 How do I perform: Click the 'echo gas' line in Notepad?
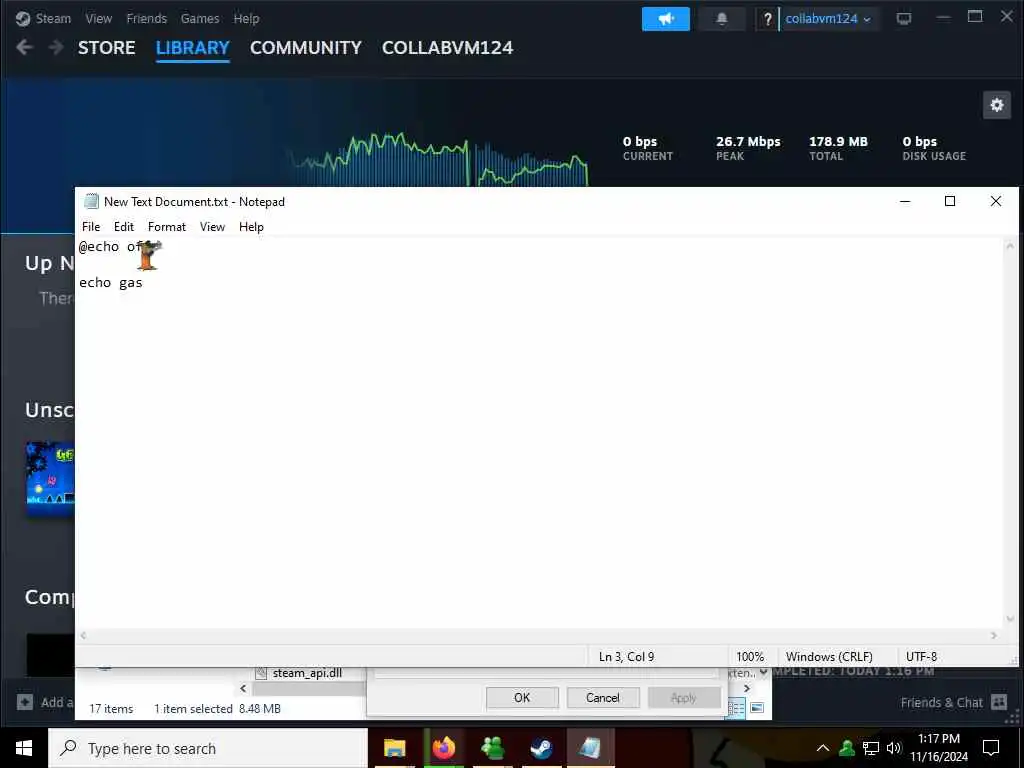[x=110, y=283]
